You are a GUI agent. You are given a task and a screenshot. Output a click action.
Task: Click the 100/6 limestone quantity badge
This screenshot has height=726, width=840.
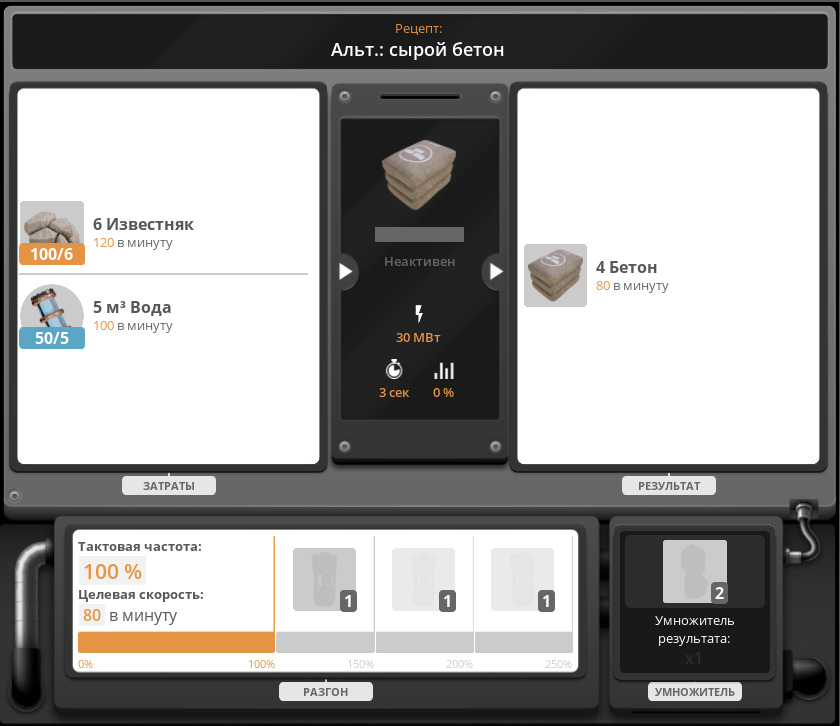coord(52,254)
